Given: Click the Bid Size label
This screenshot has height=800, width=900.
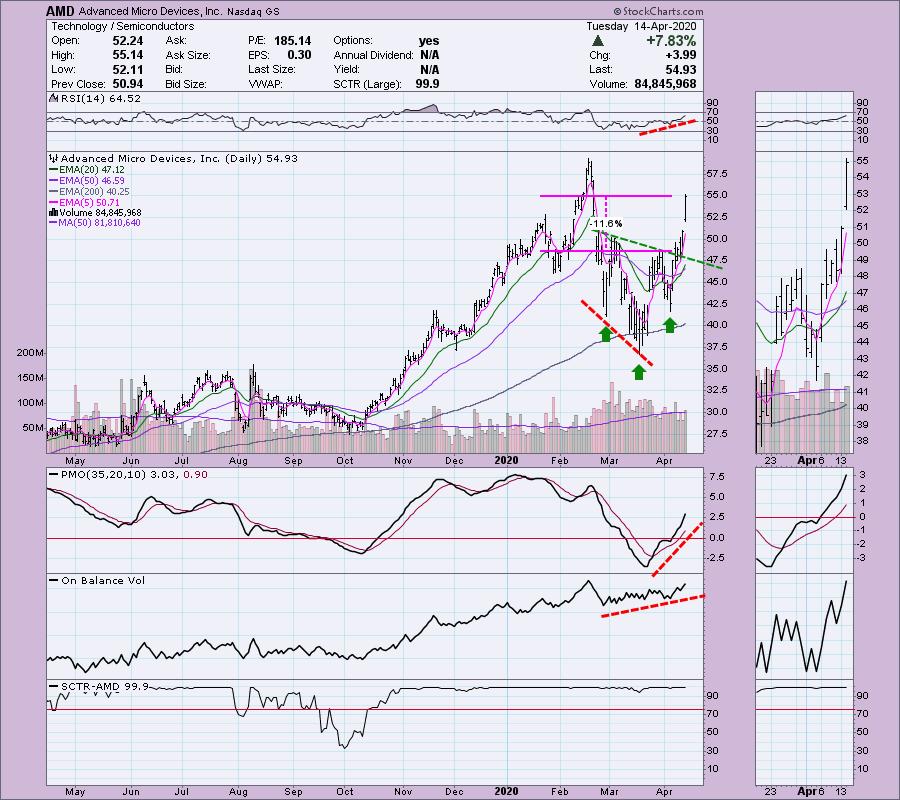Looking at the screenshot, I should click(185, 84).
